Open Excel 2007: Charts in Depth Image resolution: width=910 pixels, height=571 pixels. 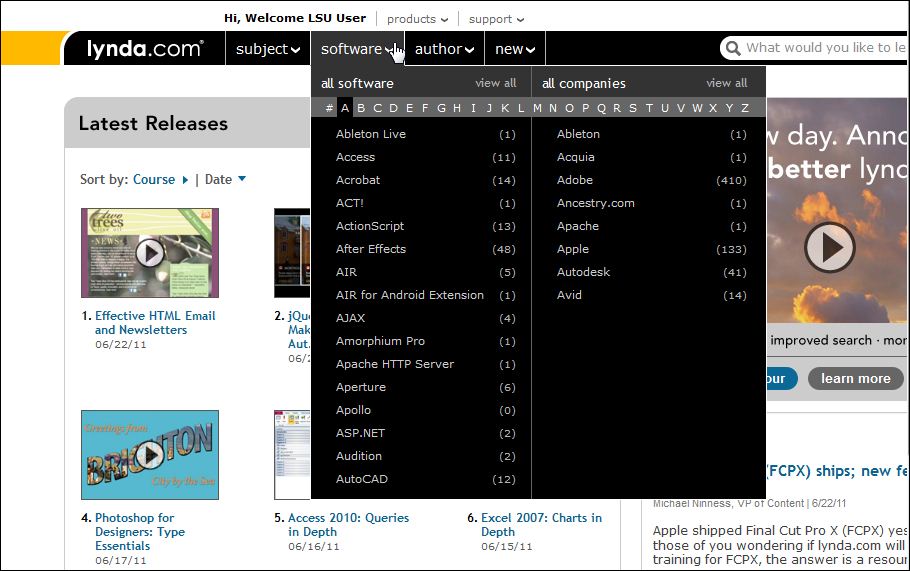[x=541, y=525]
